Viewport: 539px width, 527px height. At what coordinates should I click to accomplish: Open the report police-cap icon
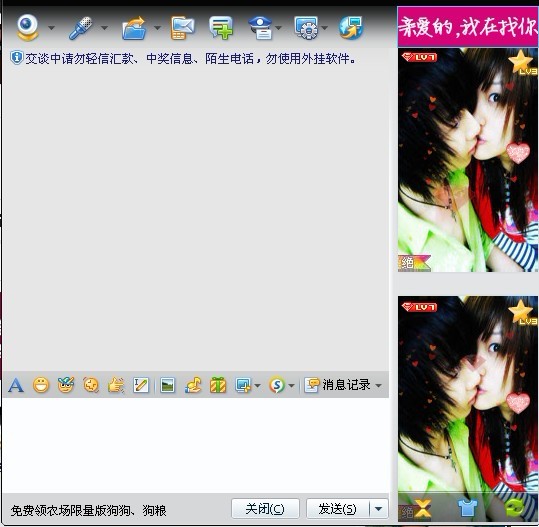pyautogui.click(x=260, y=28)
